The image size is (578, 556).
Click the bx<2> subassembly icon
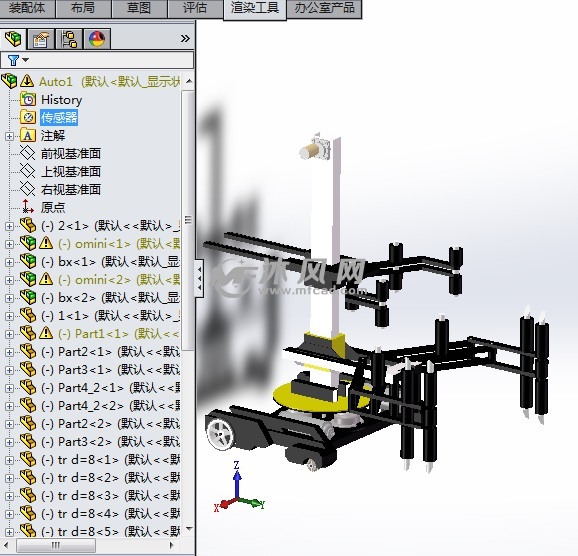(x=28, y=298)
